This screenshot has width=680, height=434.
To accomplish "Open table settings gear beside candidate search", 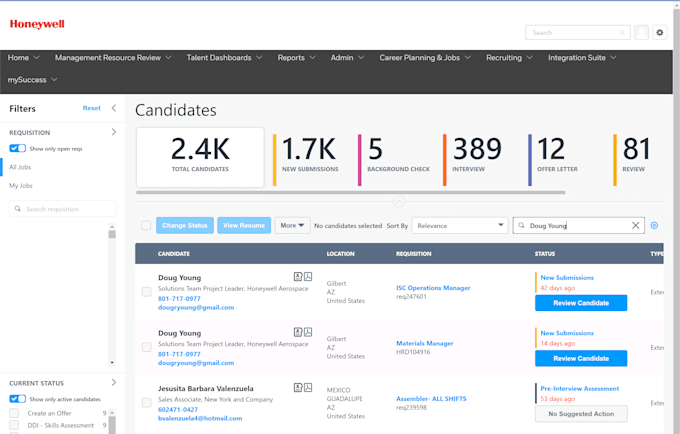I will tap(655, 226).
